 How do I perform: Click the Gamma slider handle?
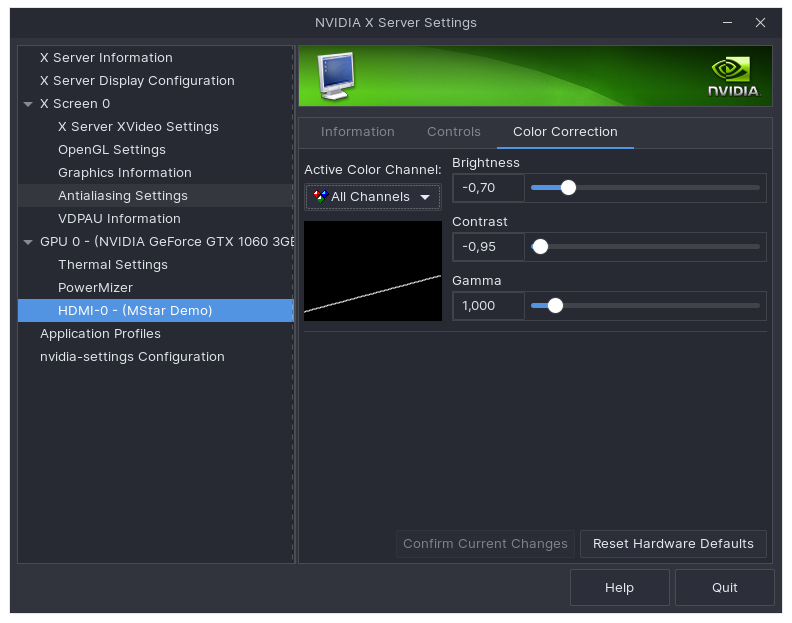click(555, 305)
